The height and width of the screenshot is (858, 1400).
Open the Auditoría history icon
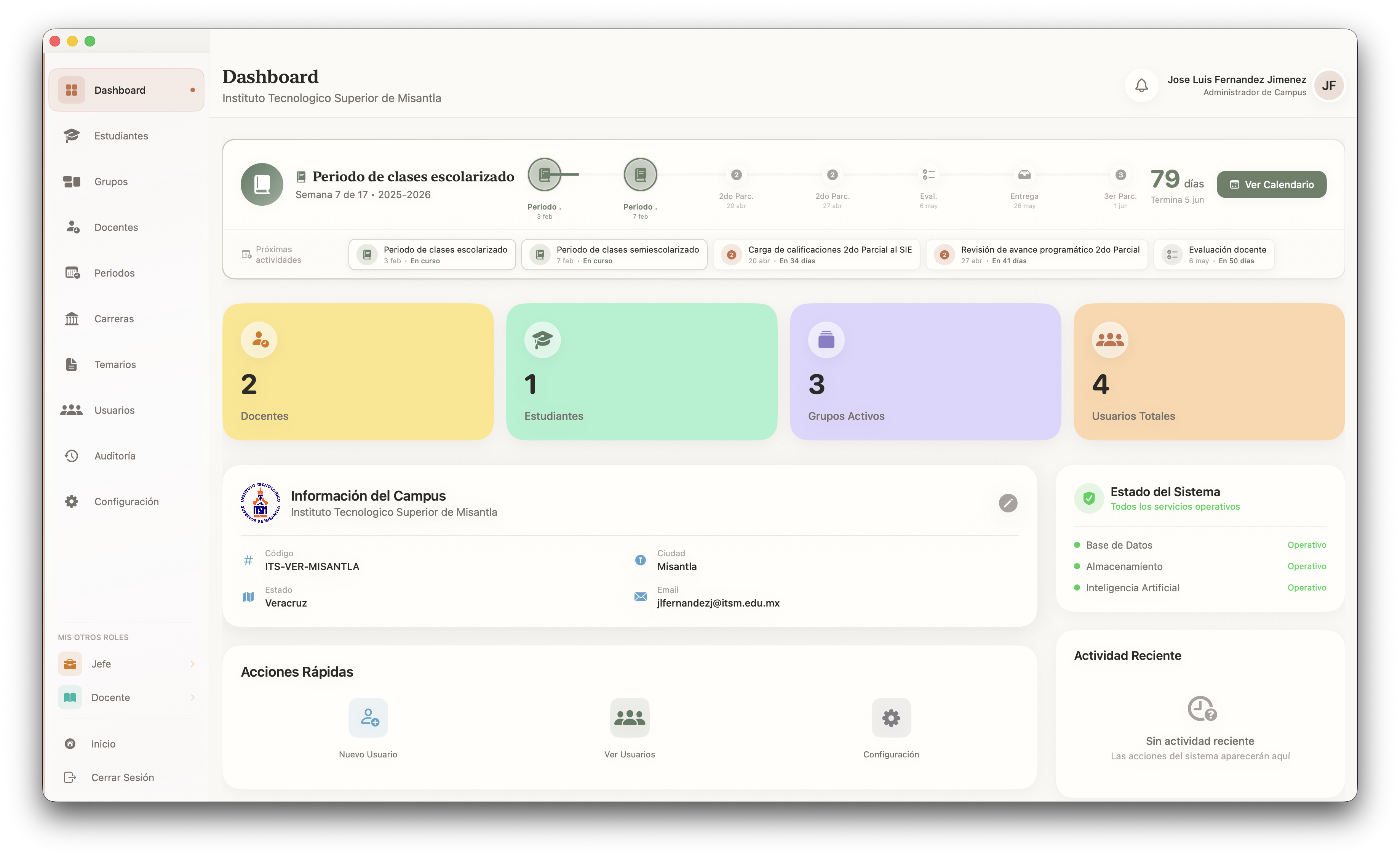click(x=72, y=455)
